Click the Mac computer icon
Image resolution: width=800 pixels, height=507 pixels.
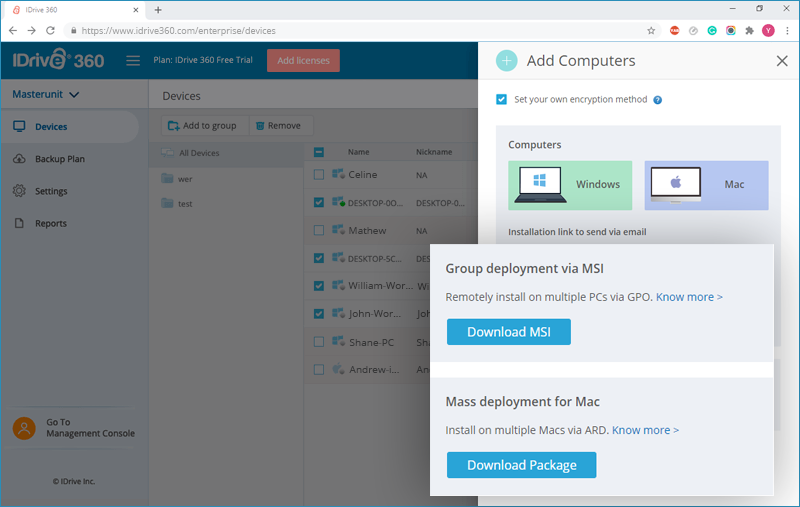(676, 185)
